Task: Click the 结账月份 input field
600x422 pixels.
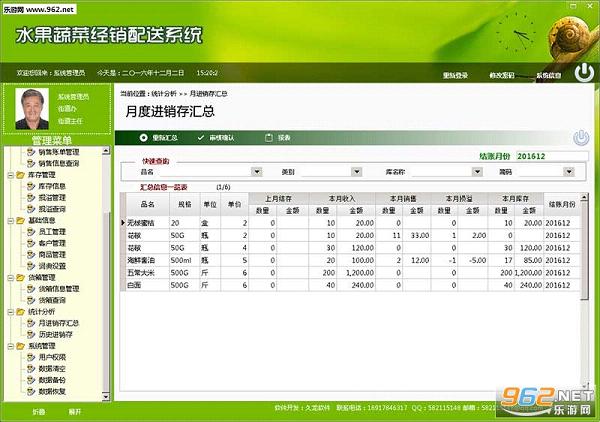Action: (x=552, y=156)
